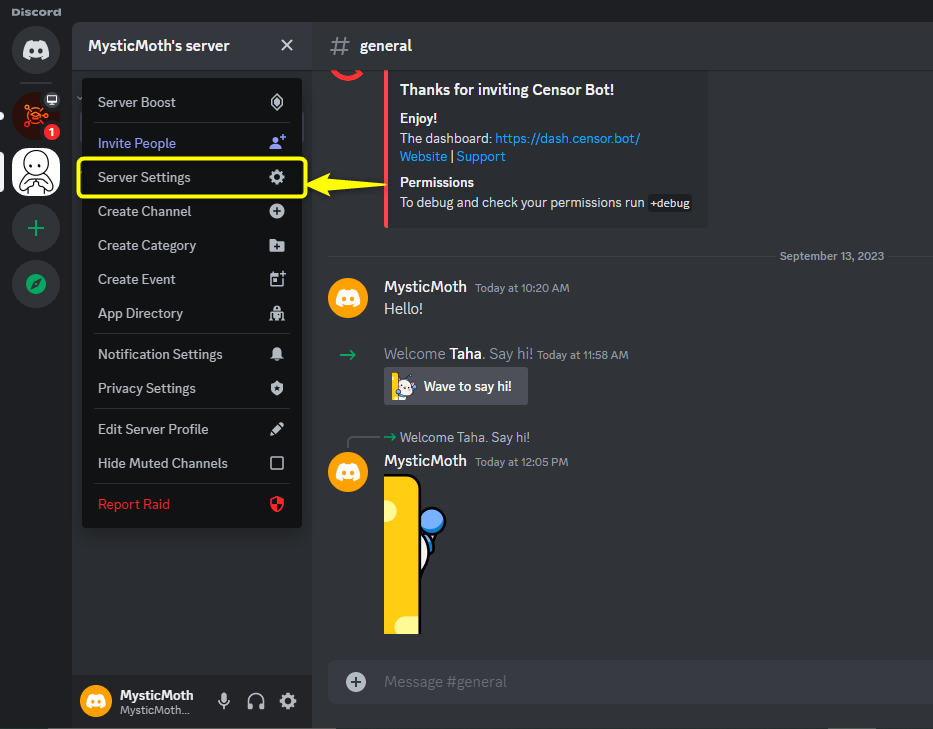This screenshot has width=933, height=729.
Task: Click the Today at 11:58 AM timestamp
Action: [583, 355]
